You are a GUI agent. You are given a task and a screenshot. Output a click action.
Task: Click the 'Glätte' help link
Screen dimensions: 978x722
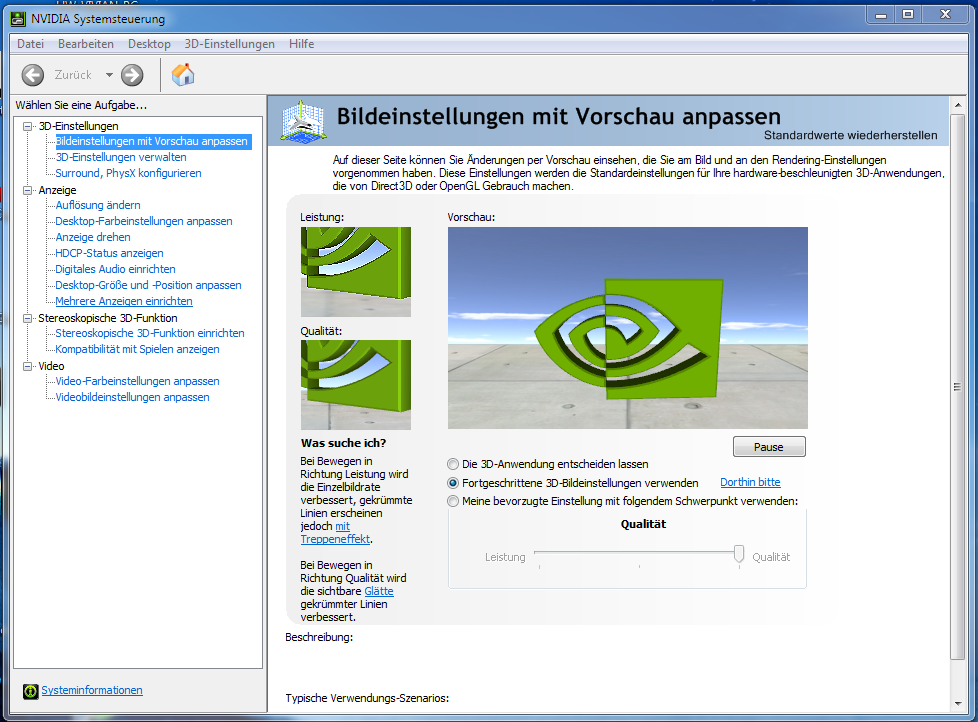point(379,591)
